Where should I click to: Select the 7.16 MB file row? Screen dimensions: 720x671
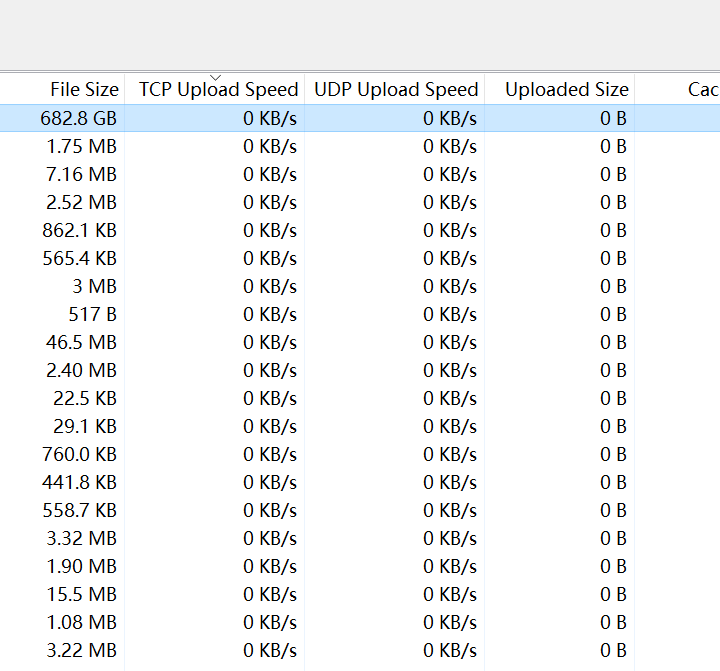[360, 174]
